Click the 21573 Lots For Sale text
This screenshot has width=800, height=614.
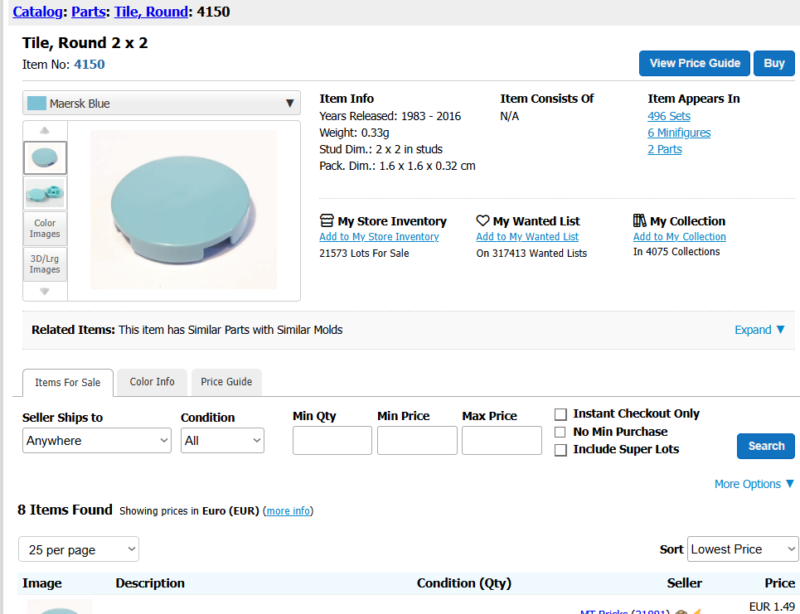(x=364, y=253)
